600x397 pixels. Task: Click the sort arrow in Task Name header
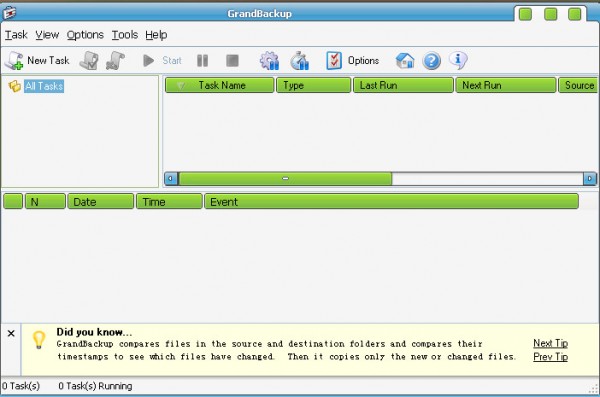[x=181, y=86]
